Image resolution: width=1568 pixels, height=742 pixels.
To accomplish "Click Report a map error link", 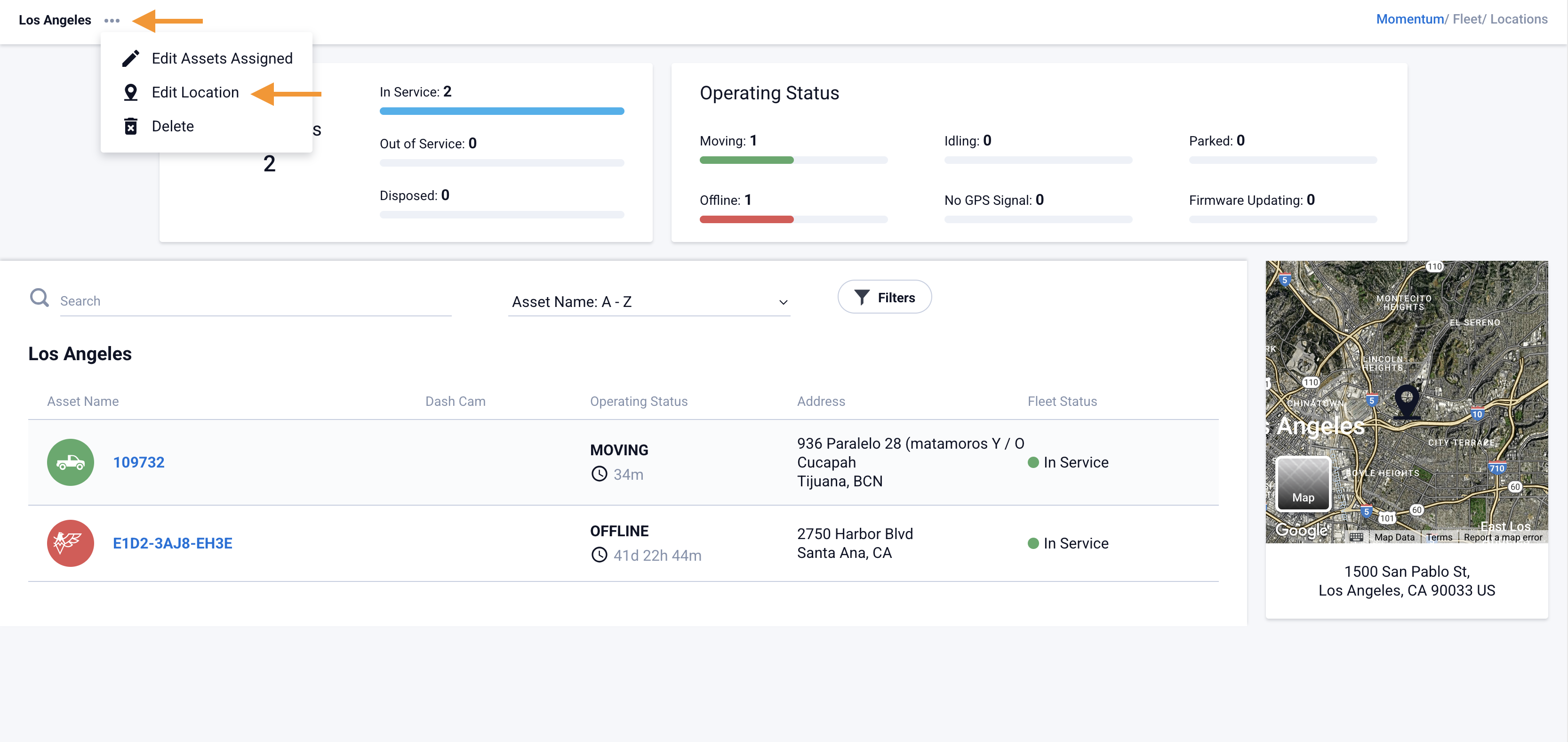I will click(1503, 537).
